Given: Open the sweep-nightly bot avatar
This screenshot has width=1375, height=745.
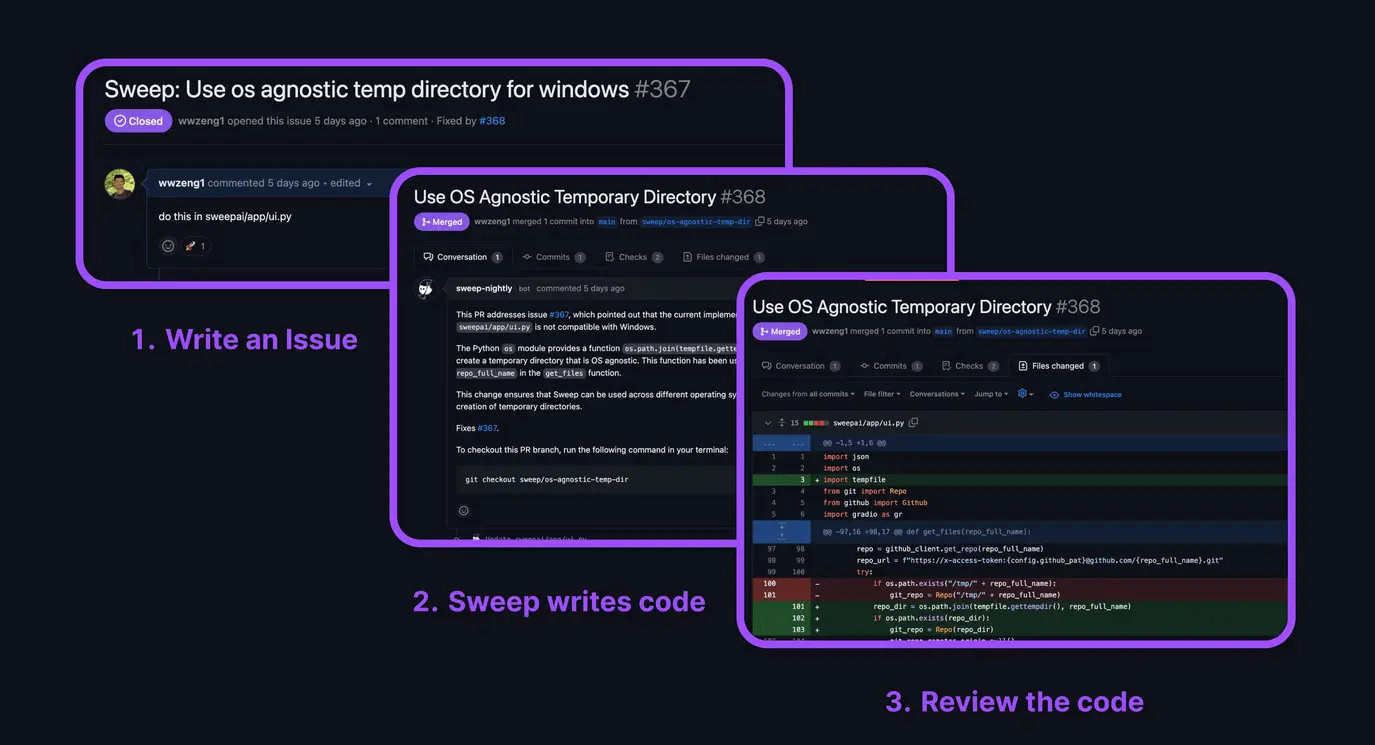Looking at the screenshot, I should pos(425,289).
